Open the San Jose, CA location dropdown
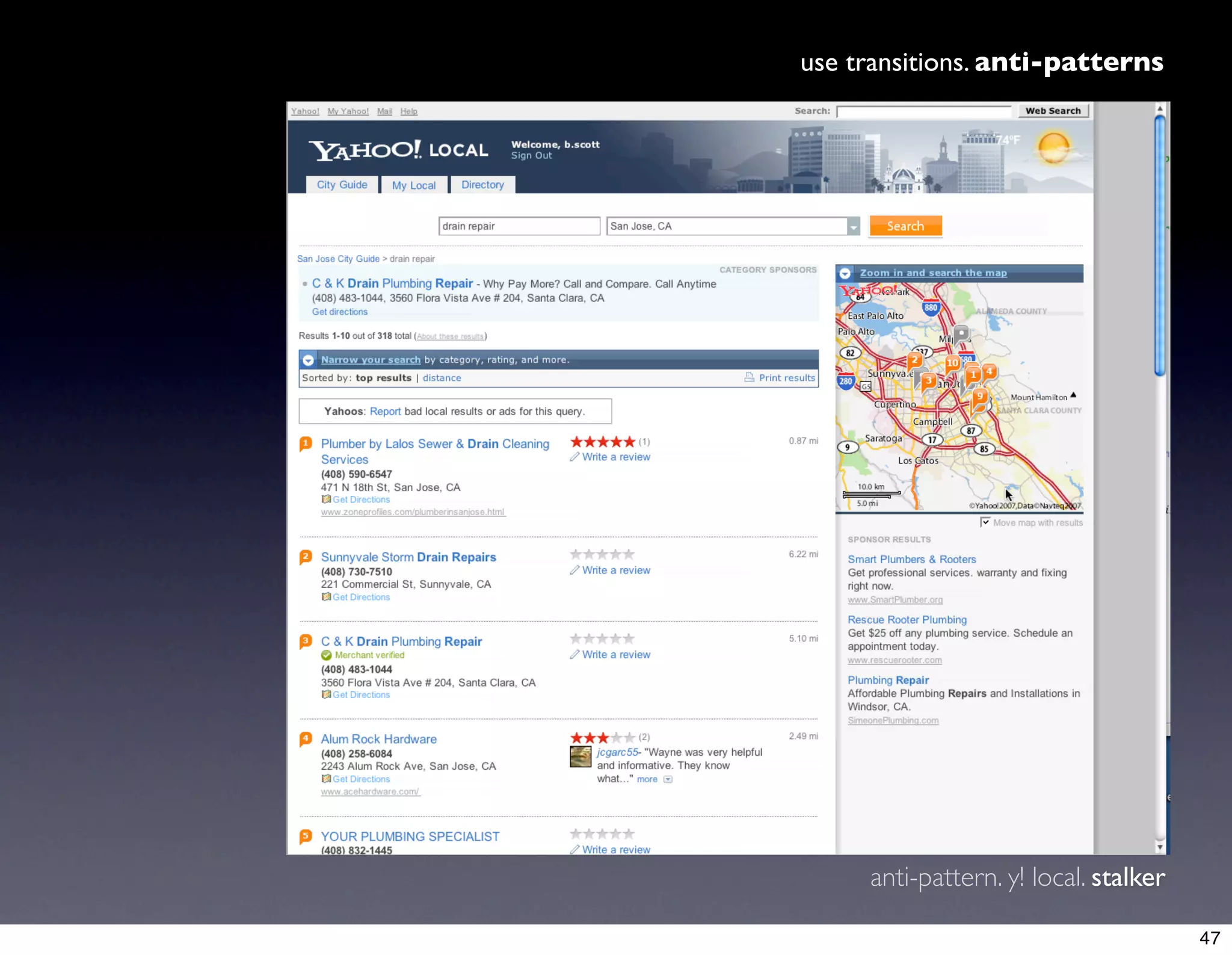The width and height of the screenshot is (1232, 955). (853, 226)
